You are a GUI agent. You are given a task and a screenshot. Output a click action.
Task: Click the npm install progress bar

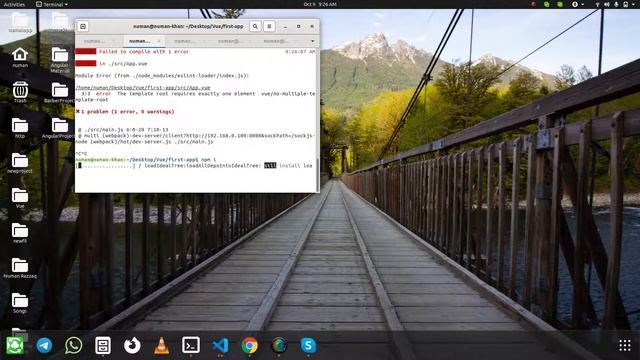coord(105,166)
